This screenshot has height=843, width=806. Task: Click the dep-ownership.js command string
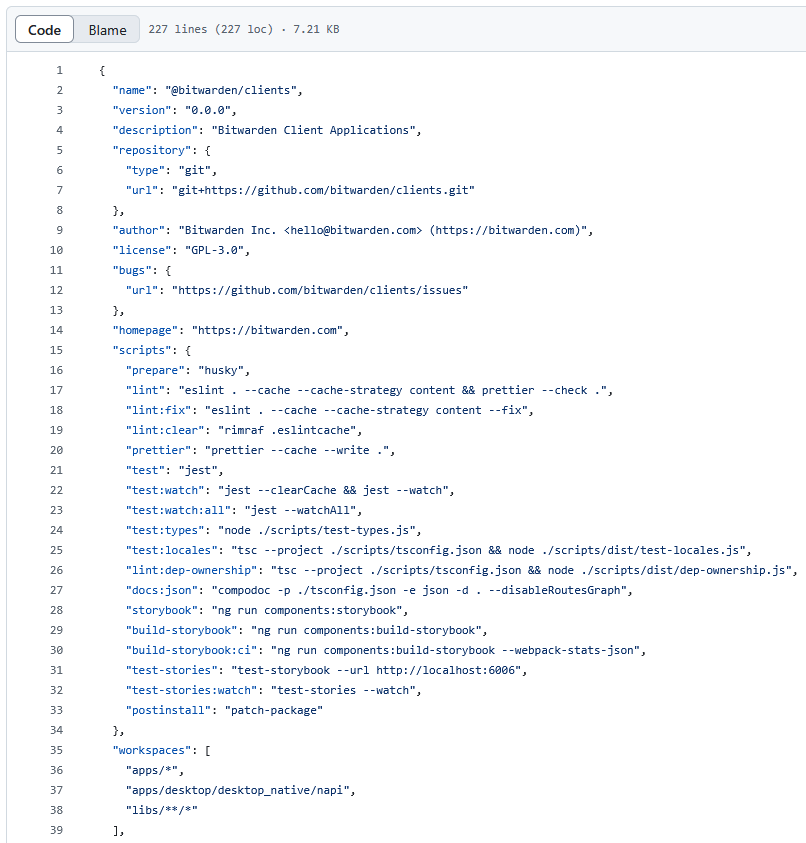click(x=531, y=570)
